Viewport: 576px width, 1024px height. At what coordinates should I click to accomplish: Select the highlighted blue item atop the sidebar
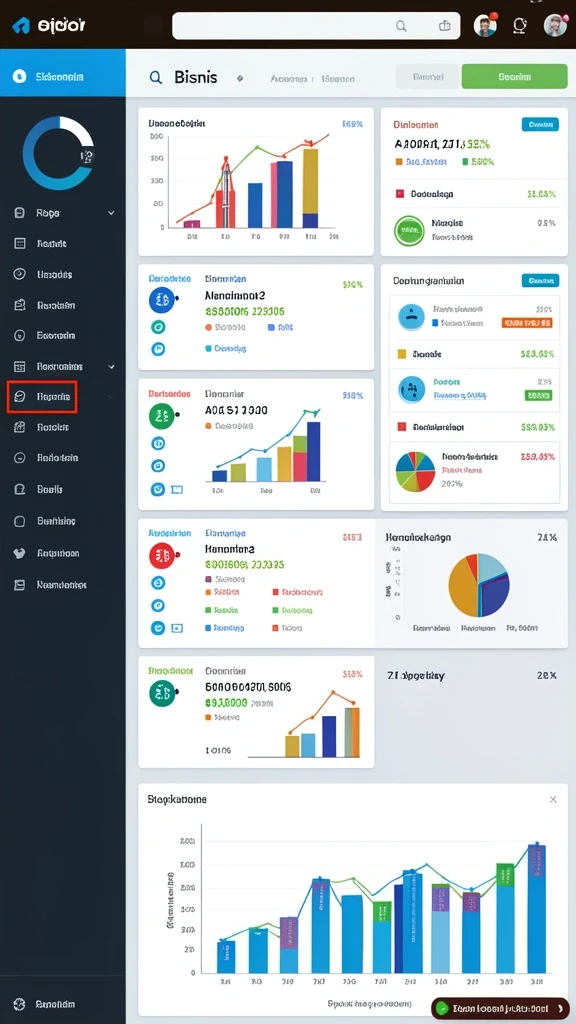coord(63,76)
